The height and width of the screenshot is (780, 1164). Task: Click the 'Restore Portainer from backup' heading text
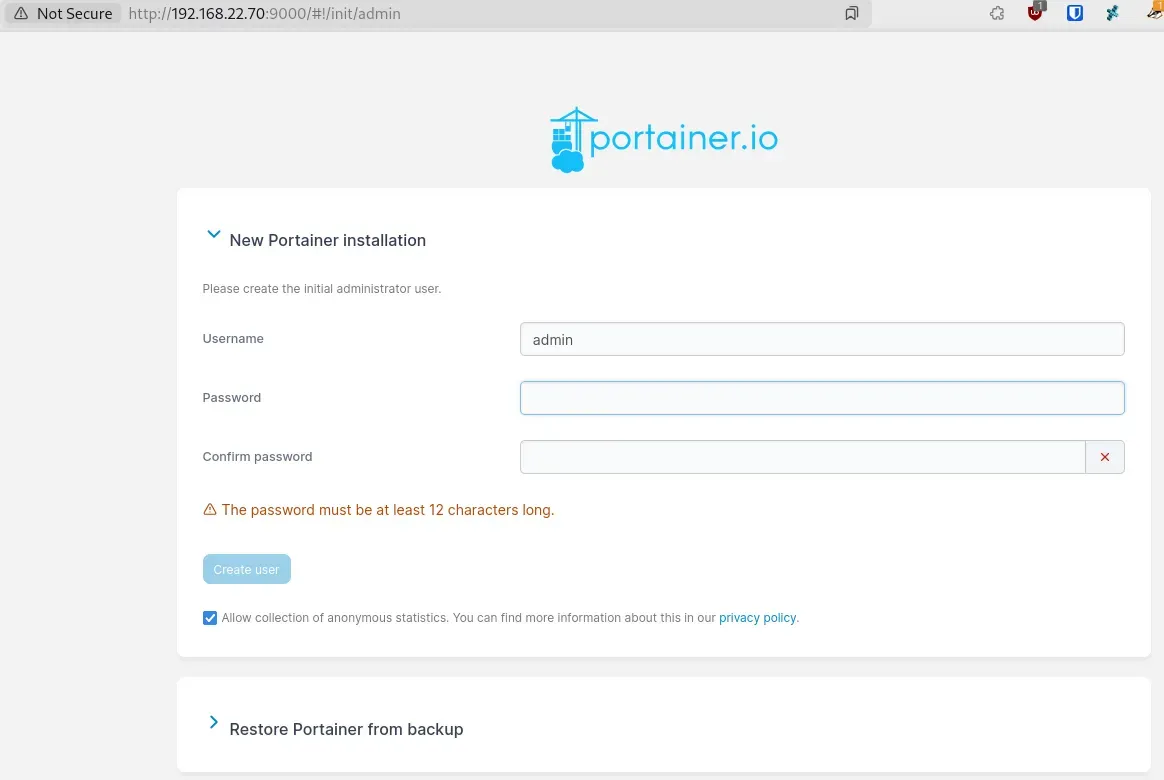tap(346, 730)
